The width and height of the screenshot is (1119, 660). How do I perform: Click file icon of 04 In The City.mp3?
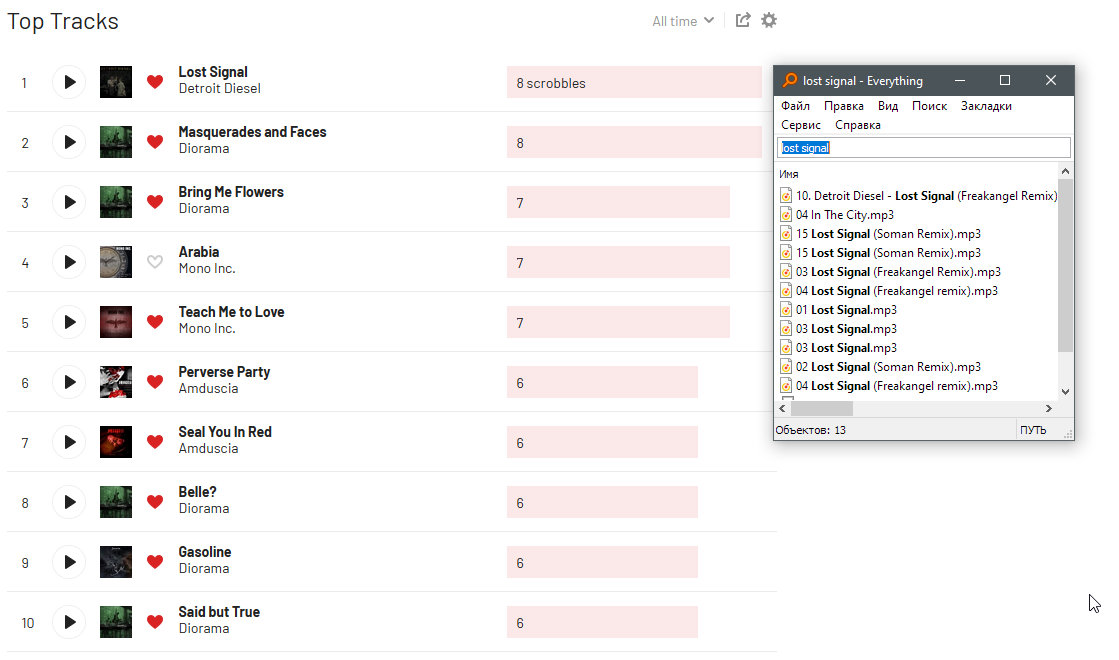pos(786,215)
